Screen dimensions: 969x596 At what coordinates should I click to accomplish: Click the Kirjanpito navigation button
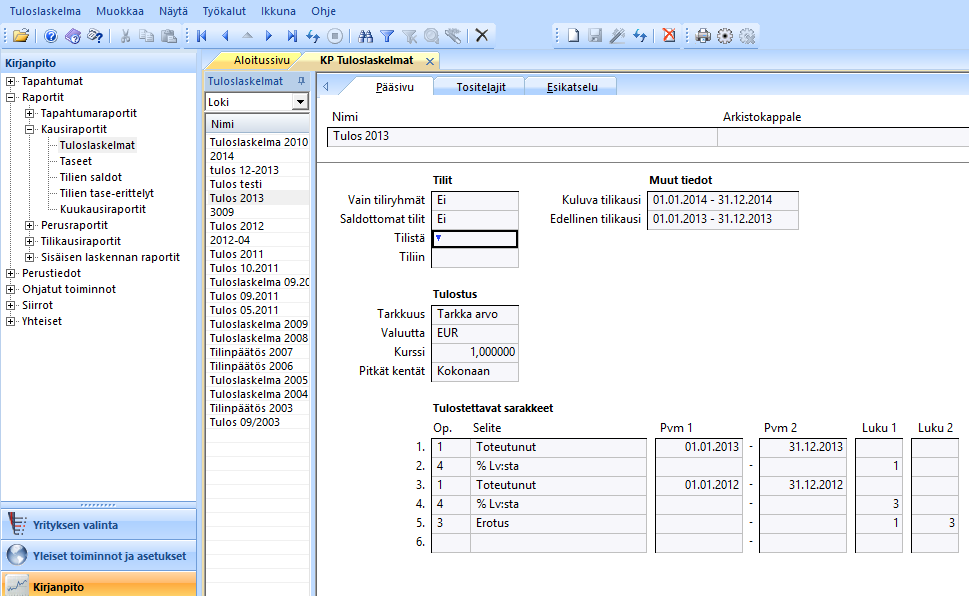coord(98,585)
